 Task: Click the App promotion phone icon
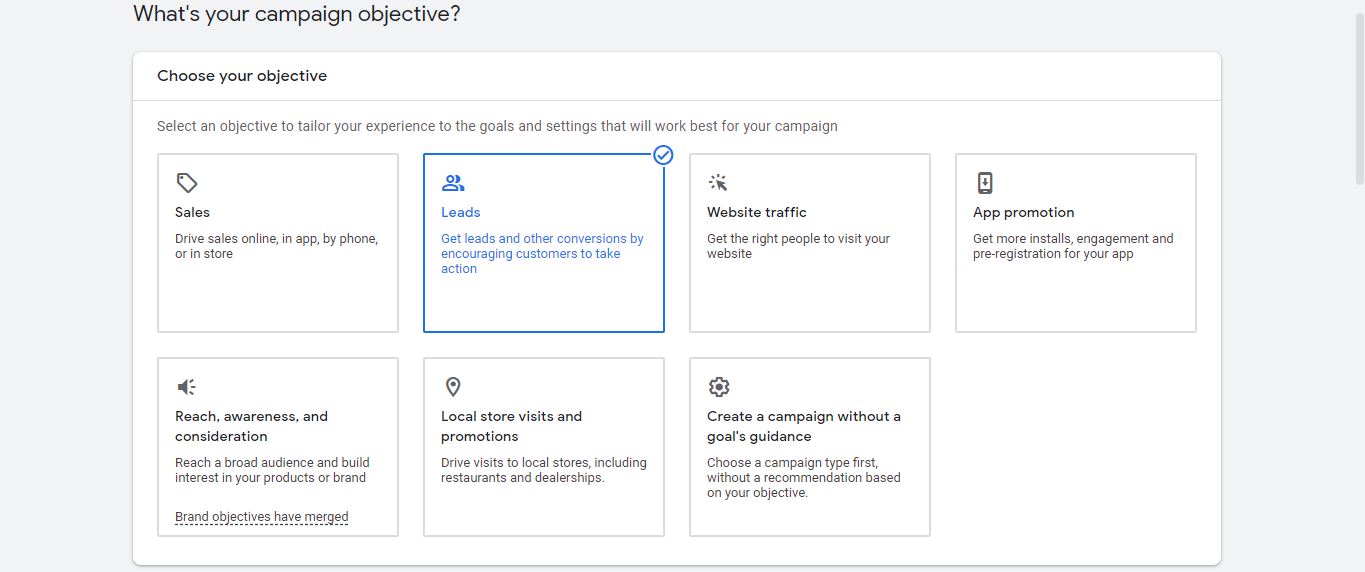(985, 183)
